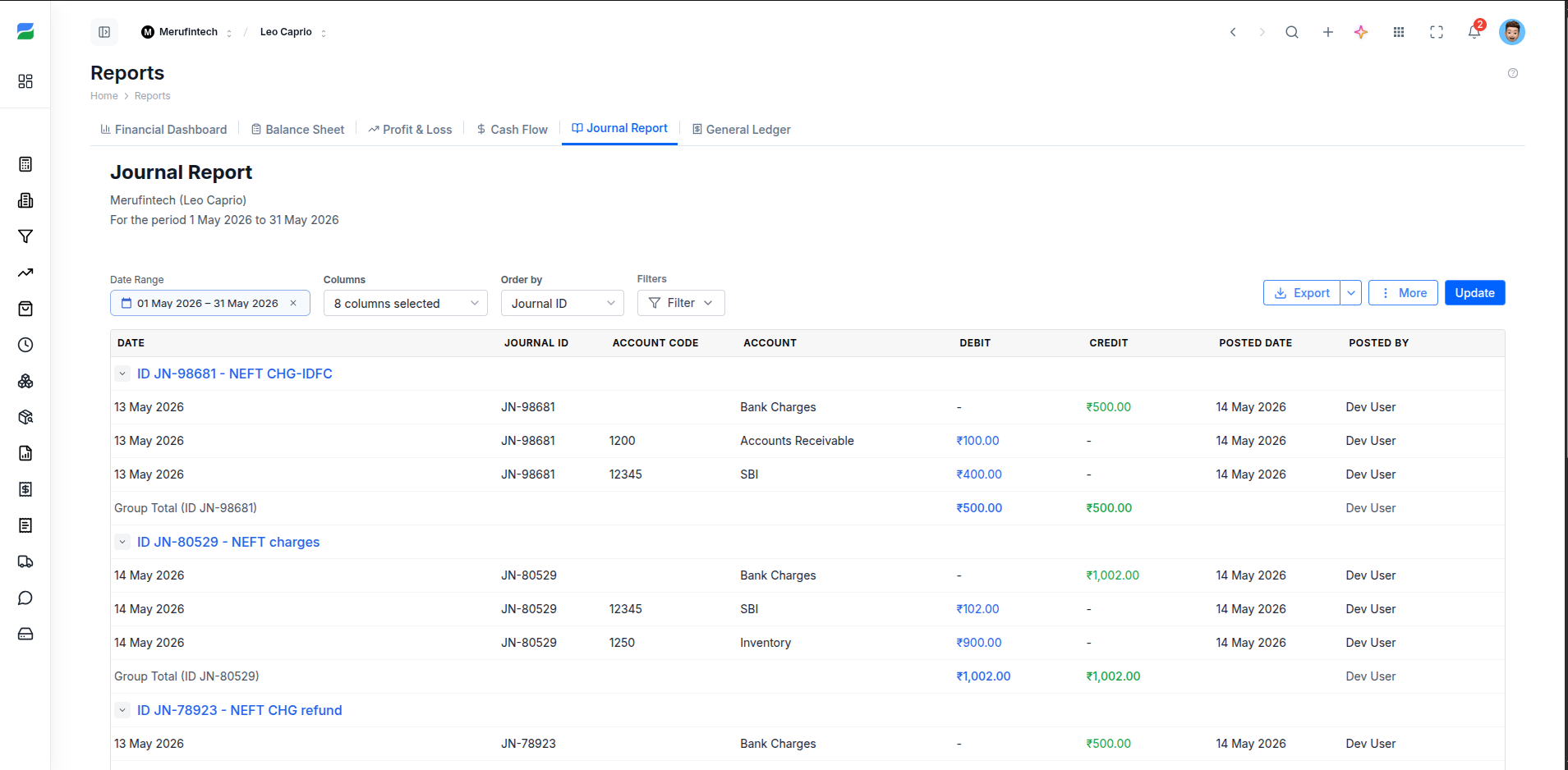1568x770 pixels.
Task: Open the AI sparkle icon
Action: pos(1361,32)
